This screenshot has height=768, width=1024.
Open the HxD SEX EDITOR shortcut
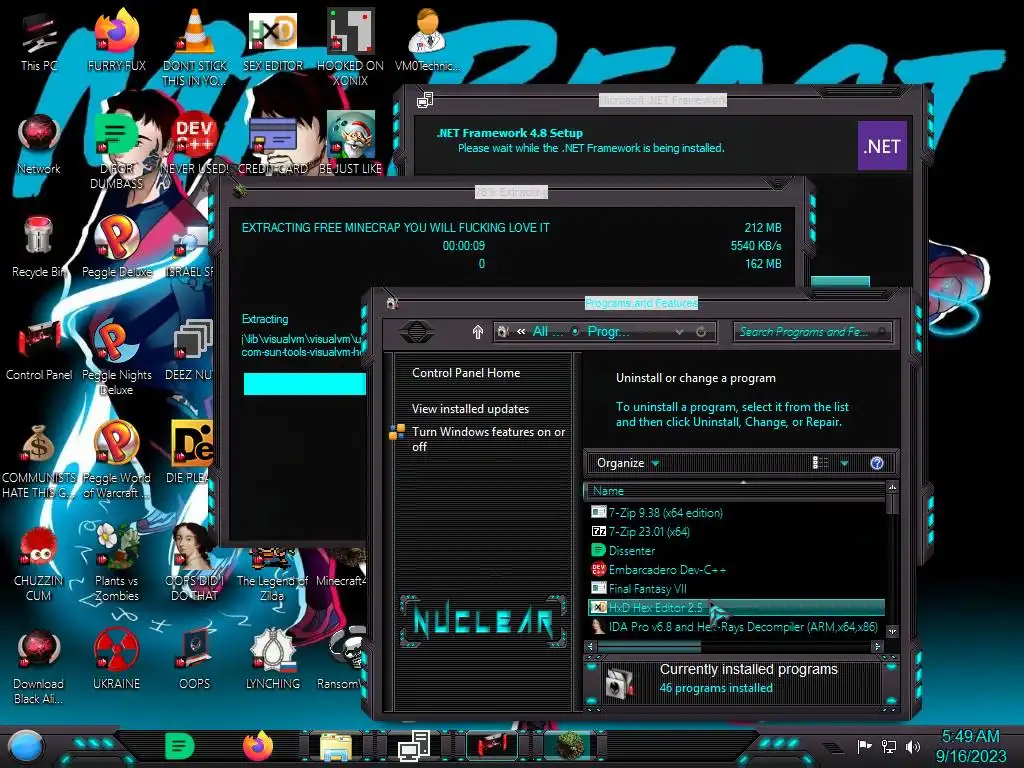tap(272, 41)
